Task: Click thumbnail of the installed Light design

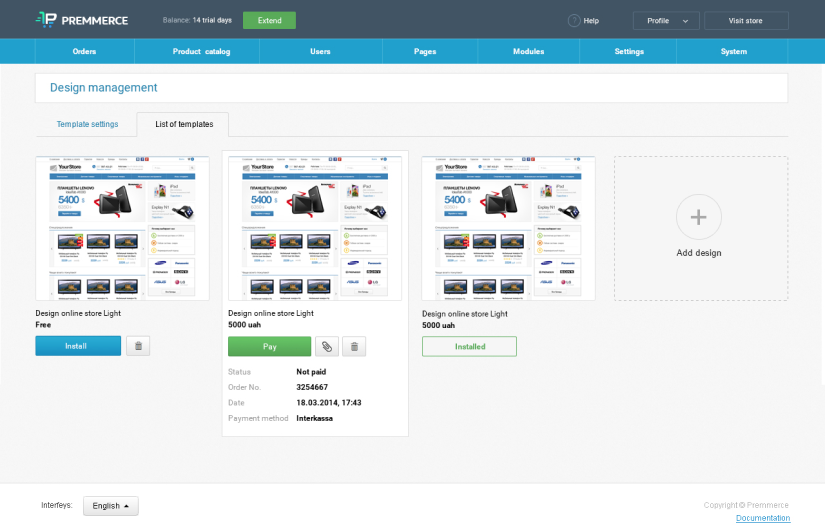Action: (508, 228)
